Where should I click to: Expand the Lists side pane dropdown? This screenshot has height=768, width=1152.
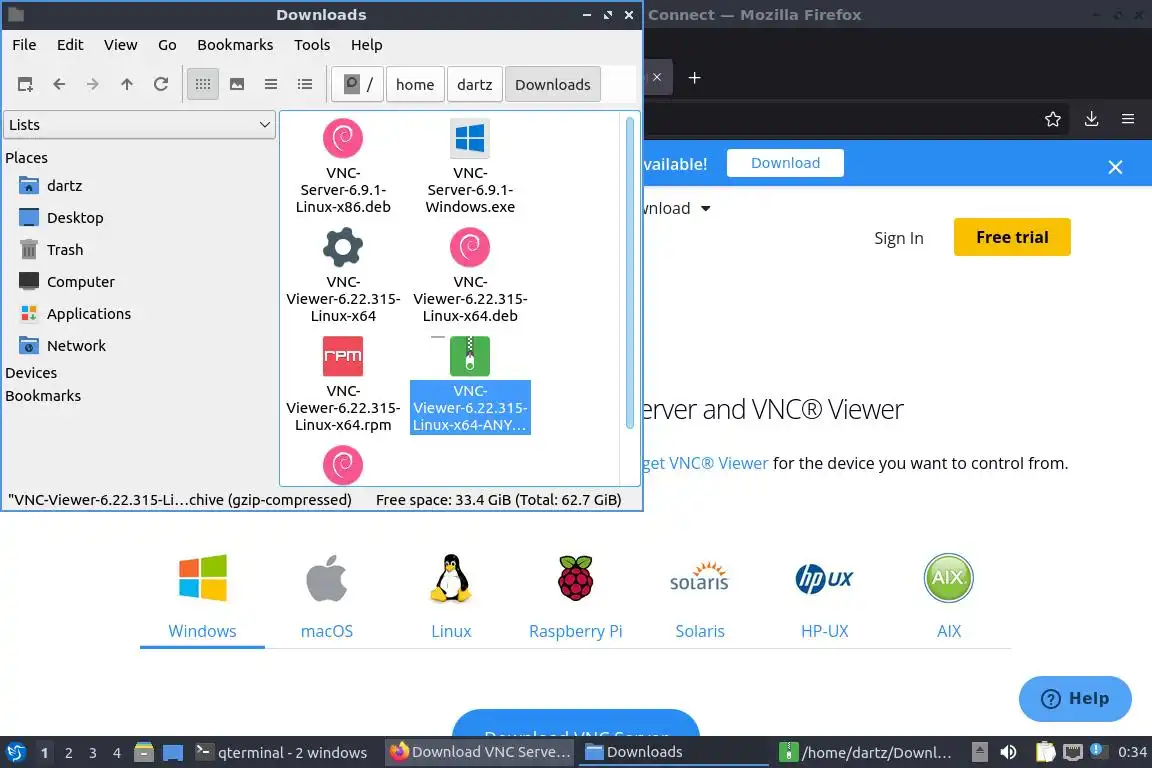pyautogui.click(x=140, y=125)
